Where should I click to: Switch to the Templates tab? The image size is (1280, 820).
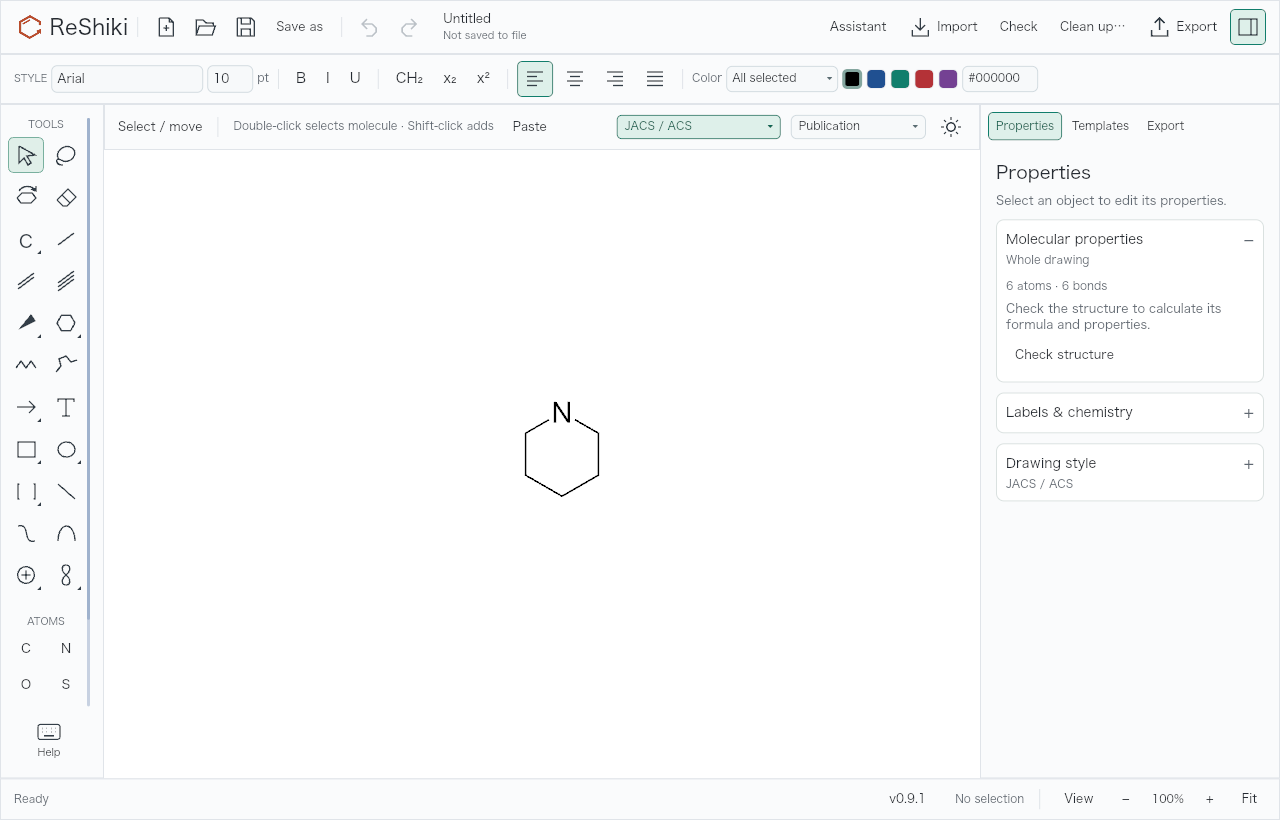click(x=1100, y=126)
